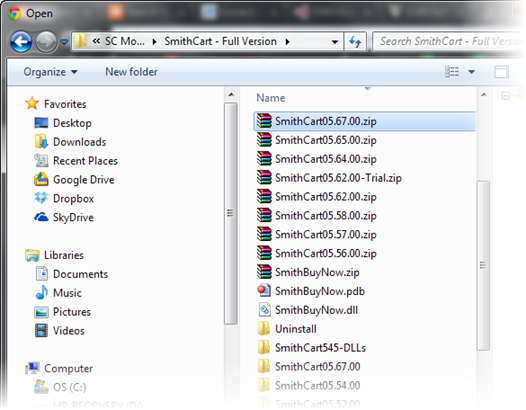The width and height of the screenshot is (526, 410).
Task: Click the change view icon
Action: 452,71
